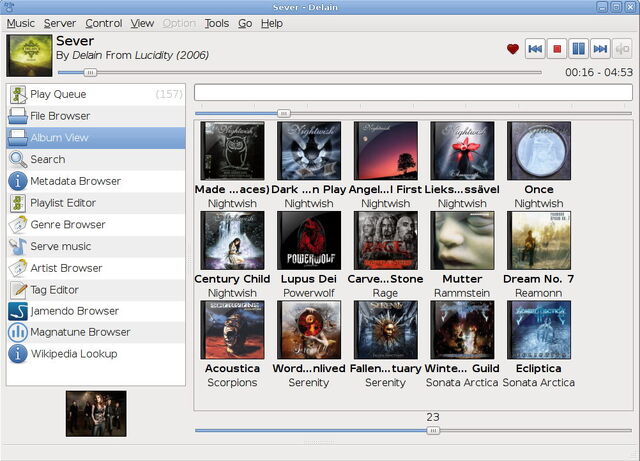Click the Play Queue sidebar icon
This screenshot has width=640, height=461.
[x=18, y=94]
